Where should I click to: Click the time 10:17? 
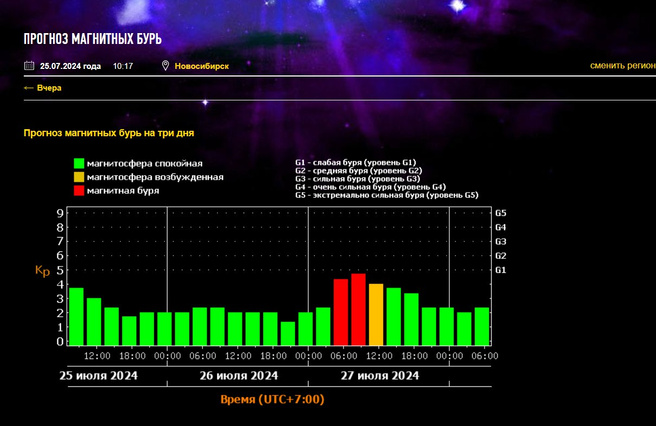[123, 66]
